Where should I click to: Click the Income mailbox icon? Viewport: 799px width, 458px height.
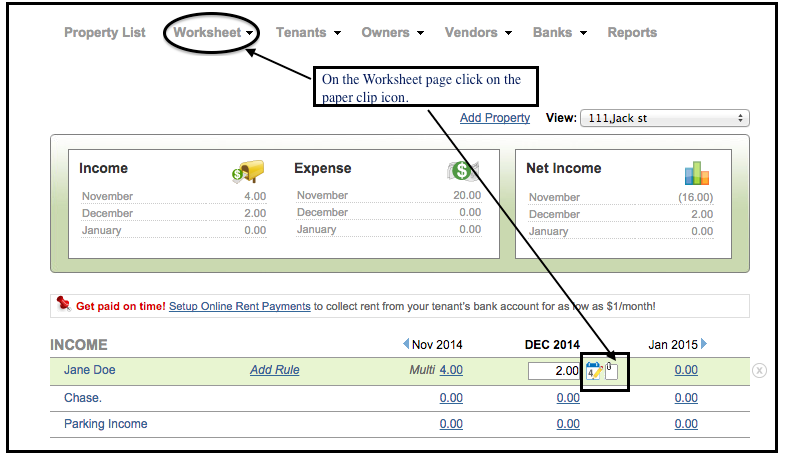tap(248, 172)
